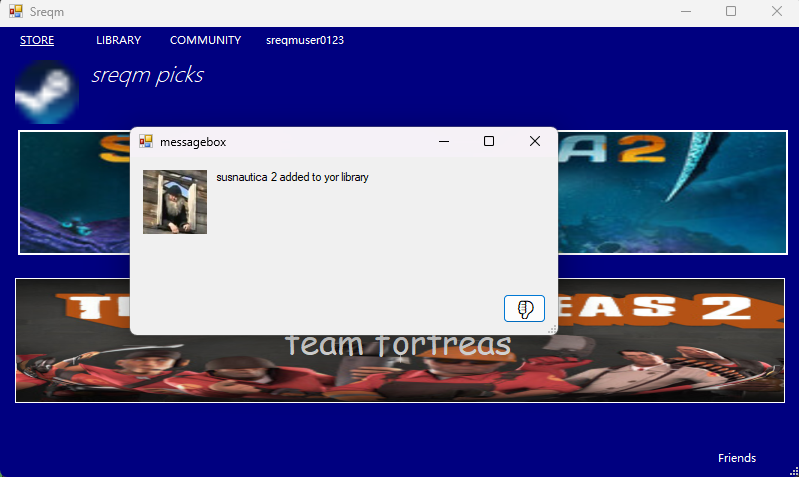This screenshot has height=477, width=799.
Task: Click the Sreqm window title icon
Action: tap(16, 11)
